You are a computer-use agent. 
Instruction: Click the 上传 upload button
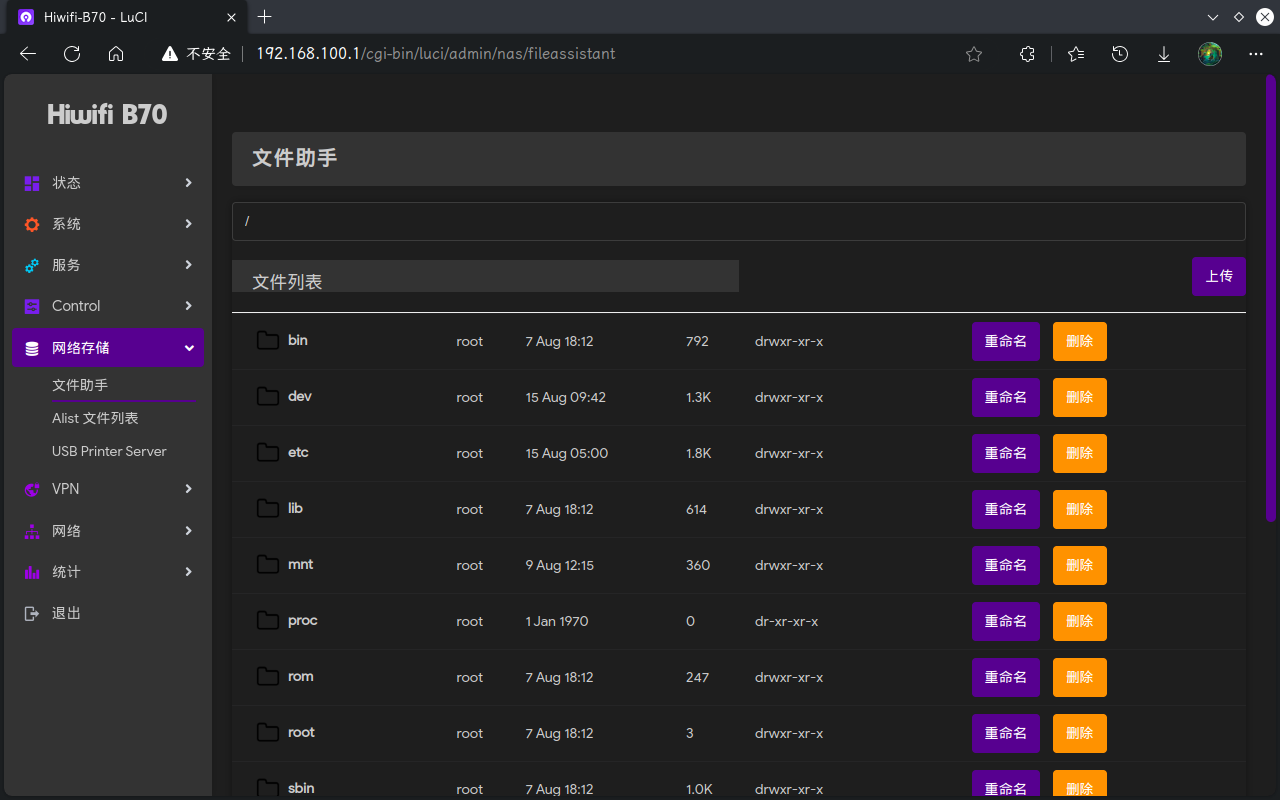[x=1218, y=276]
